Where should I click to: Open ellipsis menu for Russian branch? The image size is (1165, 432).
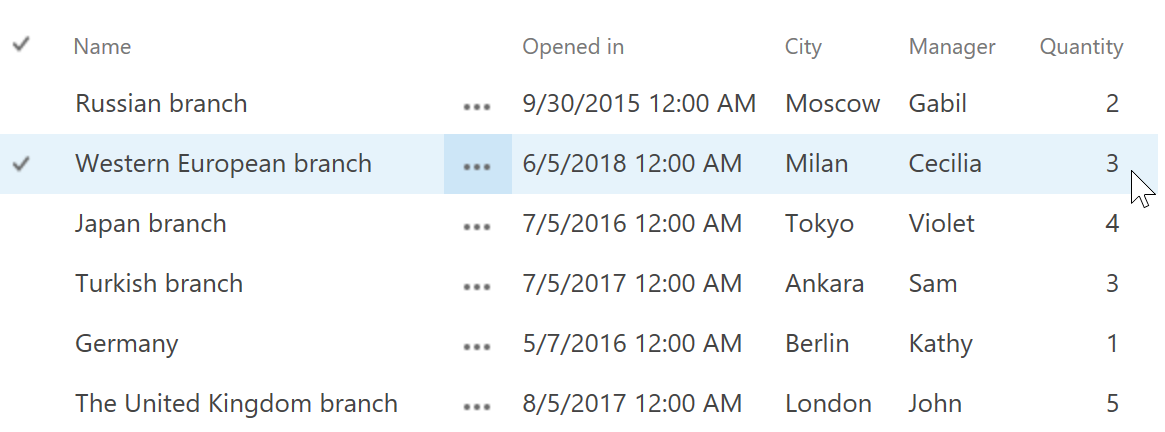(x=476, y=106)
